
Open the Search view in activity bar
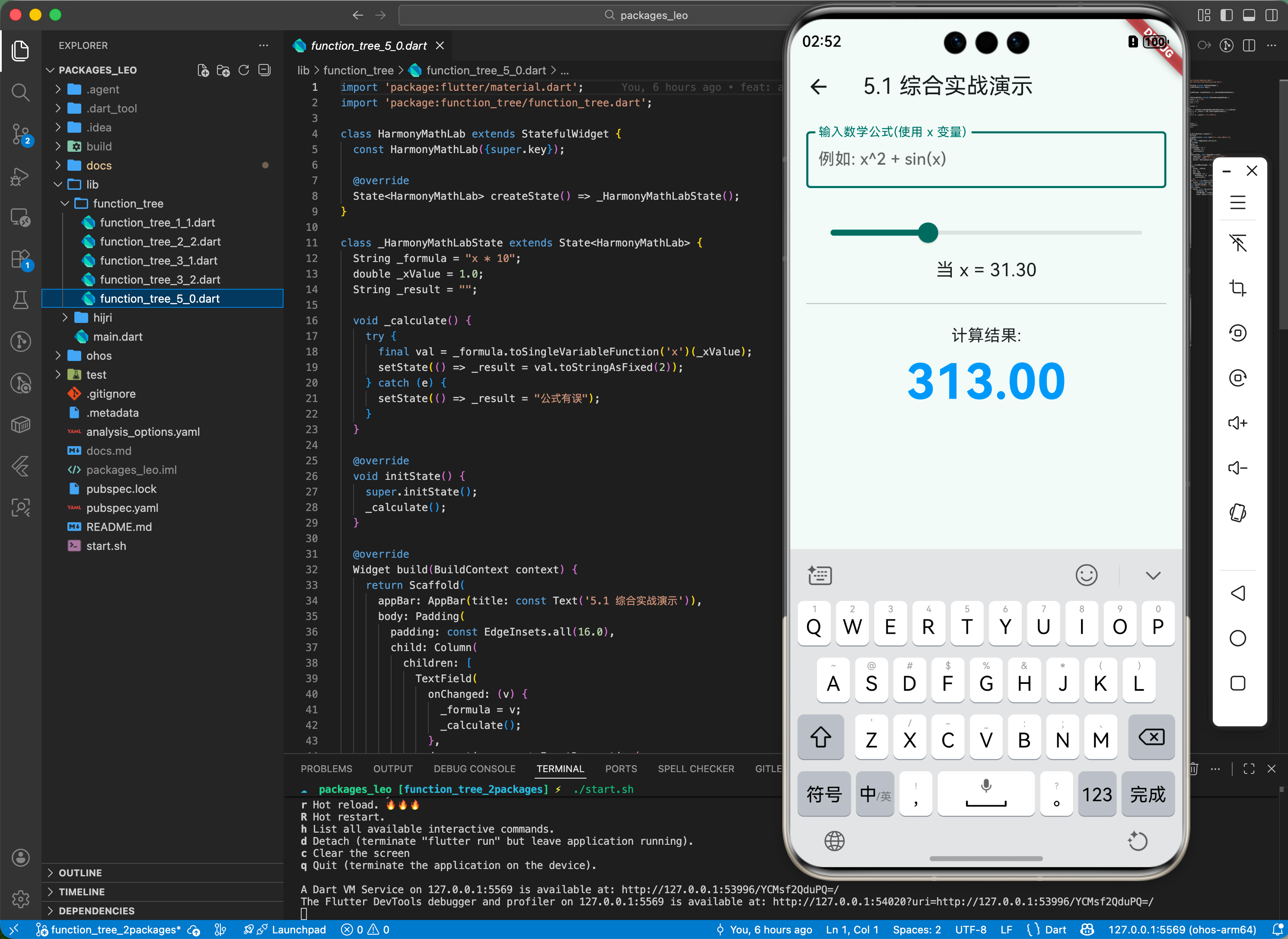[20, 92]
